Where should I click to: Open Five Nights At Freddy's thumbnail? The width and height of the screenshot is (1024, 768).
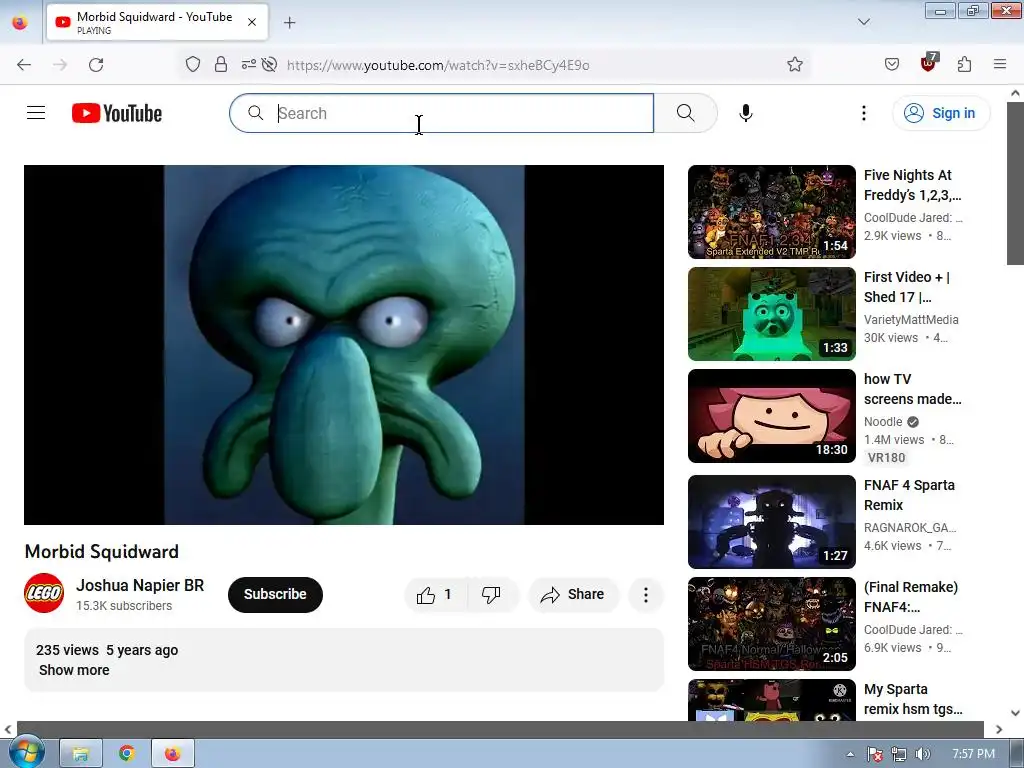[x=771, y=212]
